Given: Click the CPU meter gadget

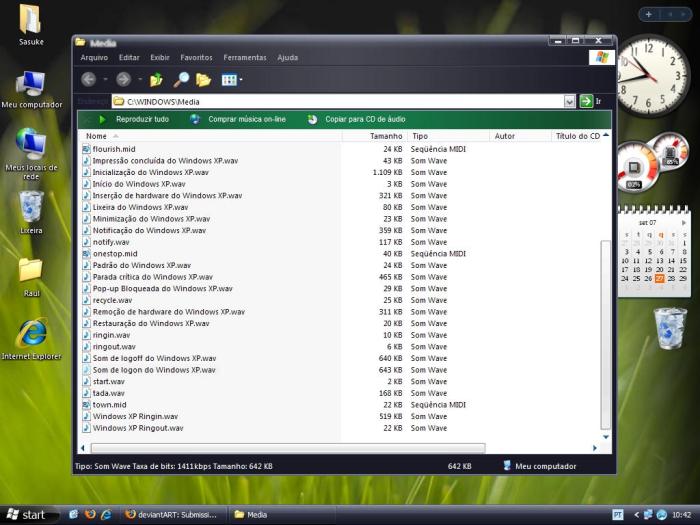Looking at the screenshot, I should tap(637, 167).
